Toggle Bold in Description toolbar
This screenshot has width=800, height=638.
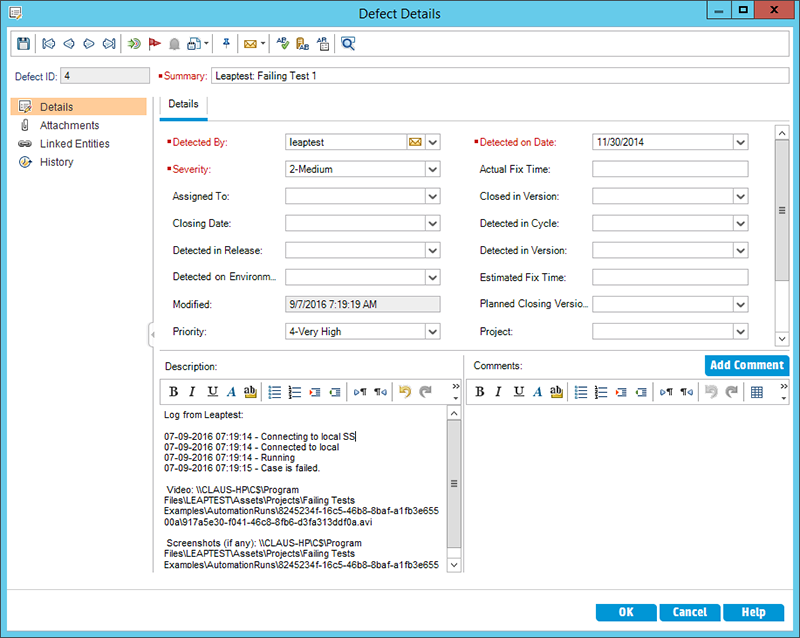click(173, 391)
